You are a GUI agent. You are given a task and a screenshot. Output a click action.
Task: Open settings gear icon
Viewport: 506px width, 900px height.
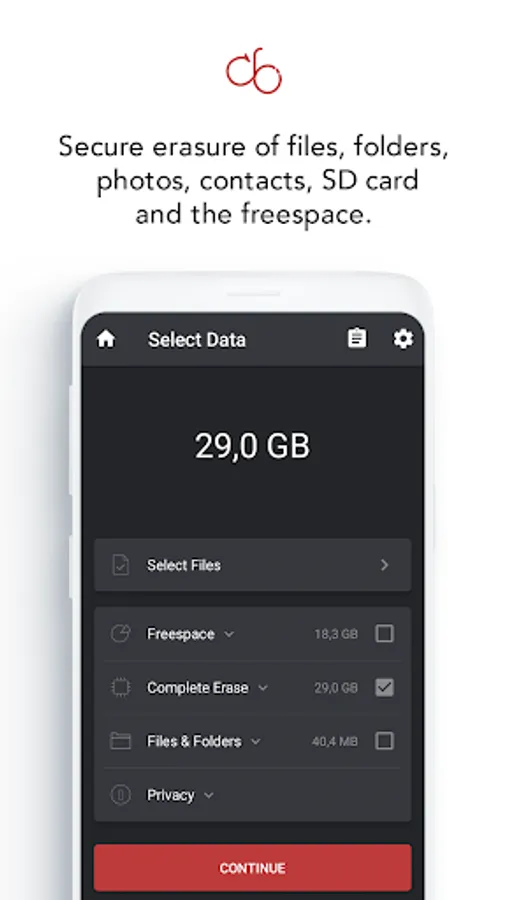[403, 339]
